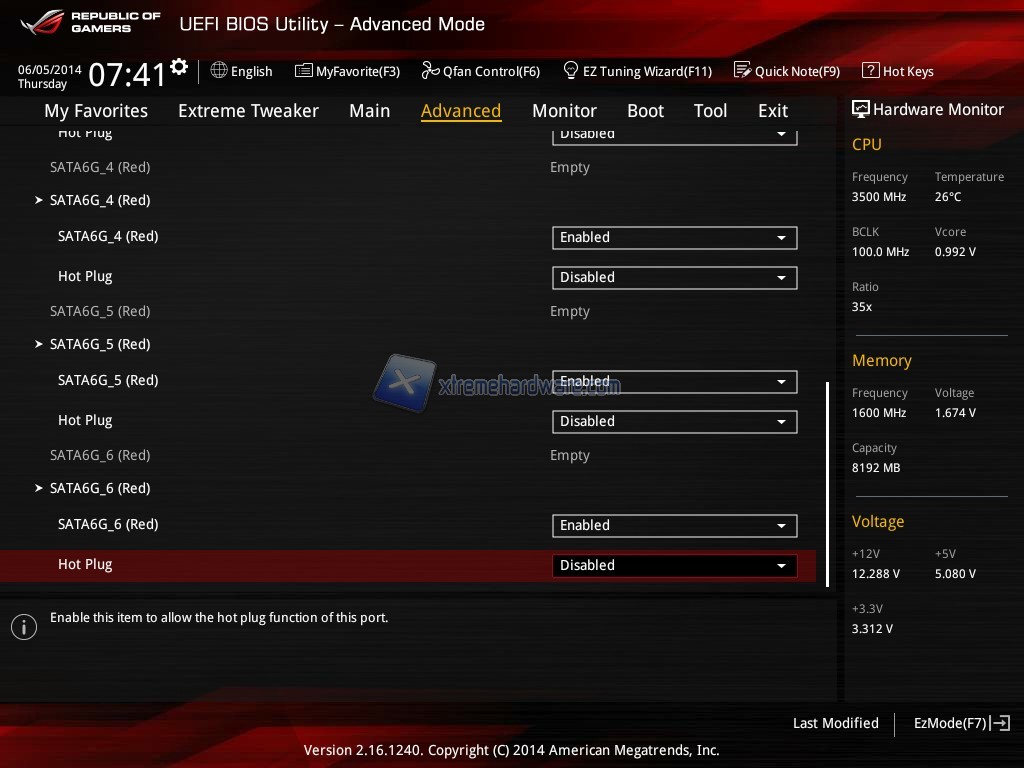The image size is (1024, 768).
Task: Open MyFavorite(F3) via its icon
Action: tap(304, 71)
